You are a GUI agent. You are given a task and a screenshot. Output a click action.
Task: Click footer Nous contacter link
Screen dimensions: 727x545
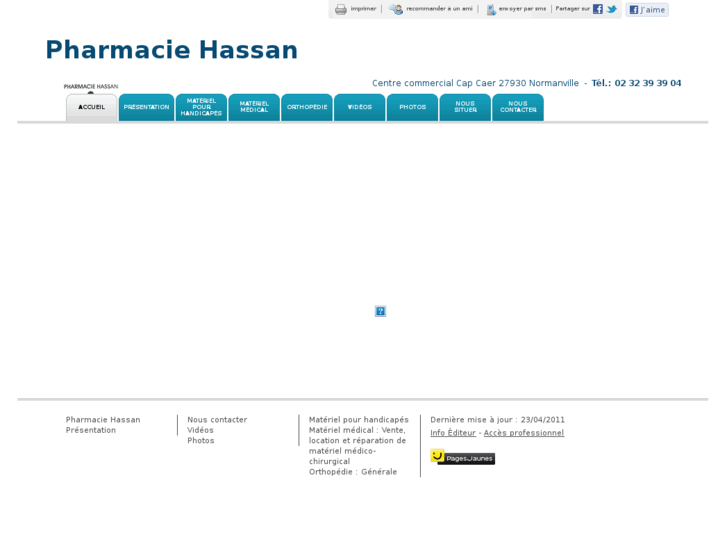tap(217, 420)
